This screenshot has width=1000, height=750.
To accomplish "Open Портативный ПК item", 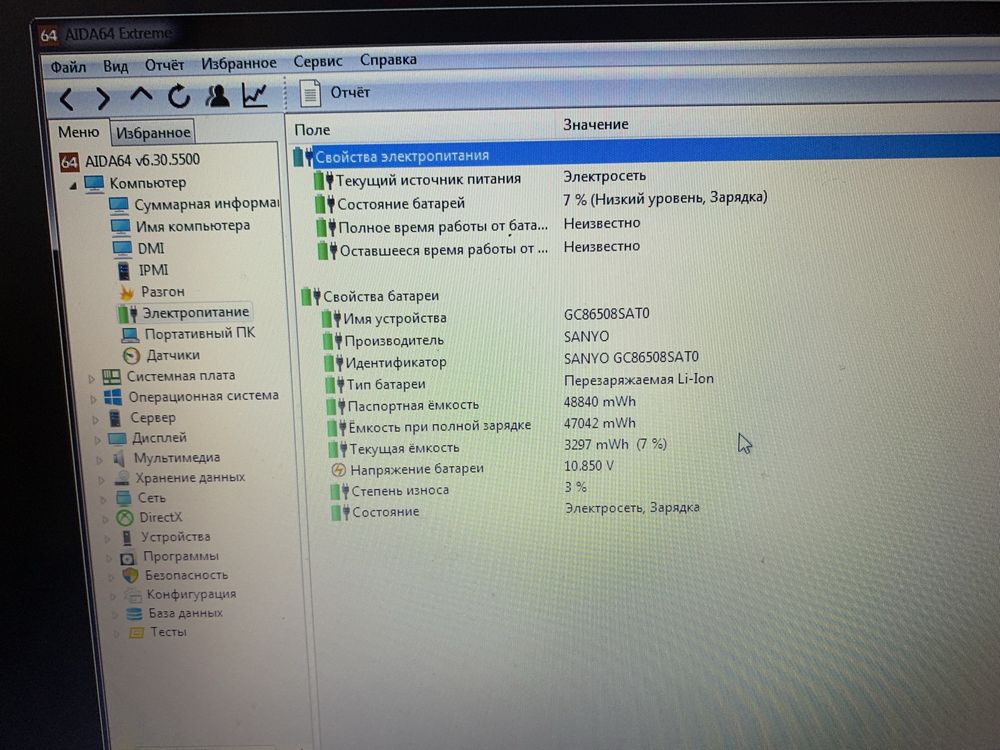I will pos(200,334).
